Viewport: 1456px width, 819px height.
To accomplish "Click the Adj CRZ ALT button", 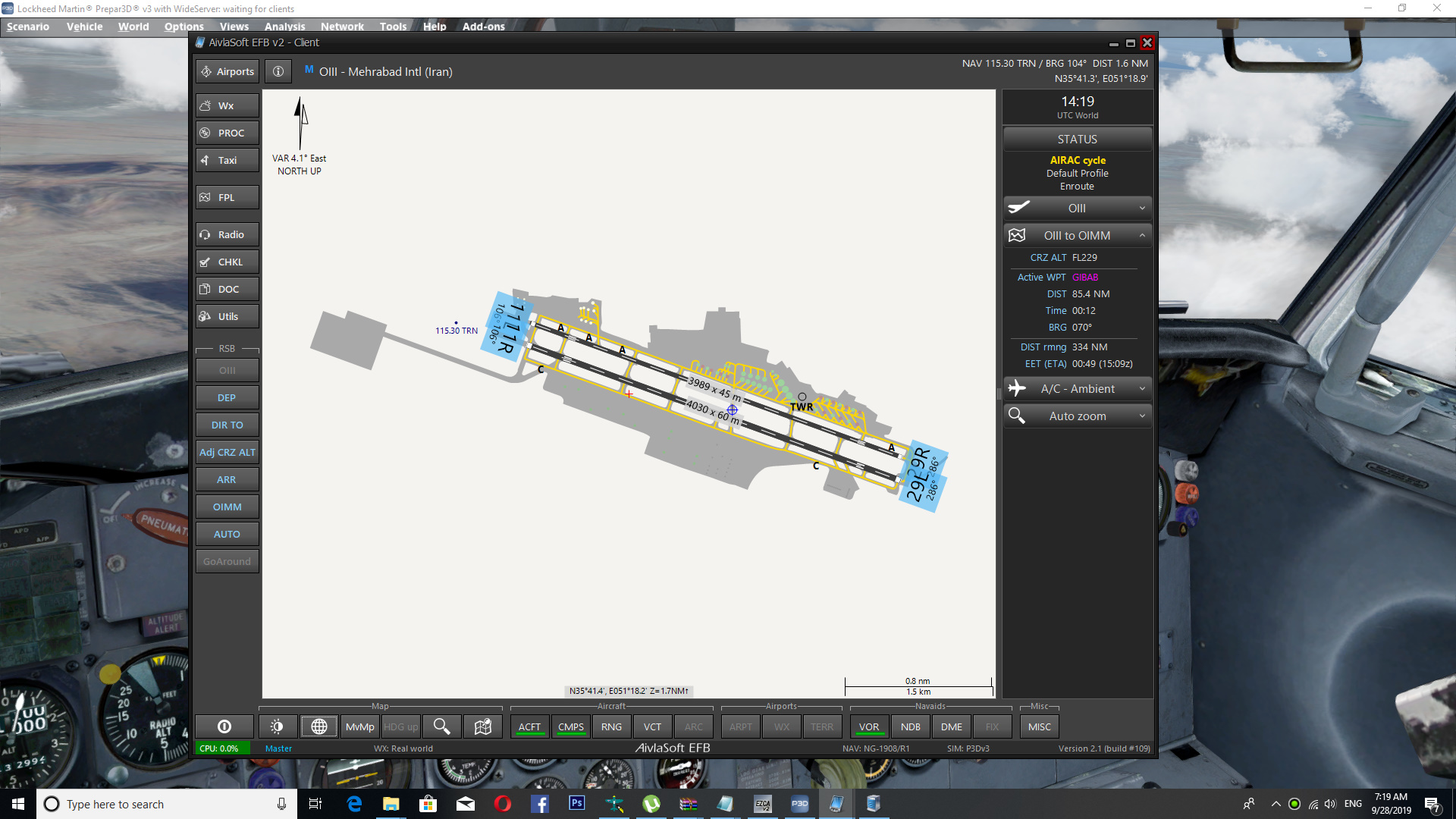I will 227,452.
